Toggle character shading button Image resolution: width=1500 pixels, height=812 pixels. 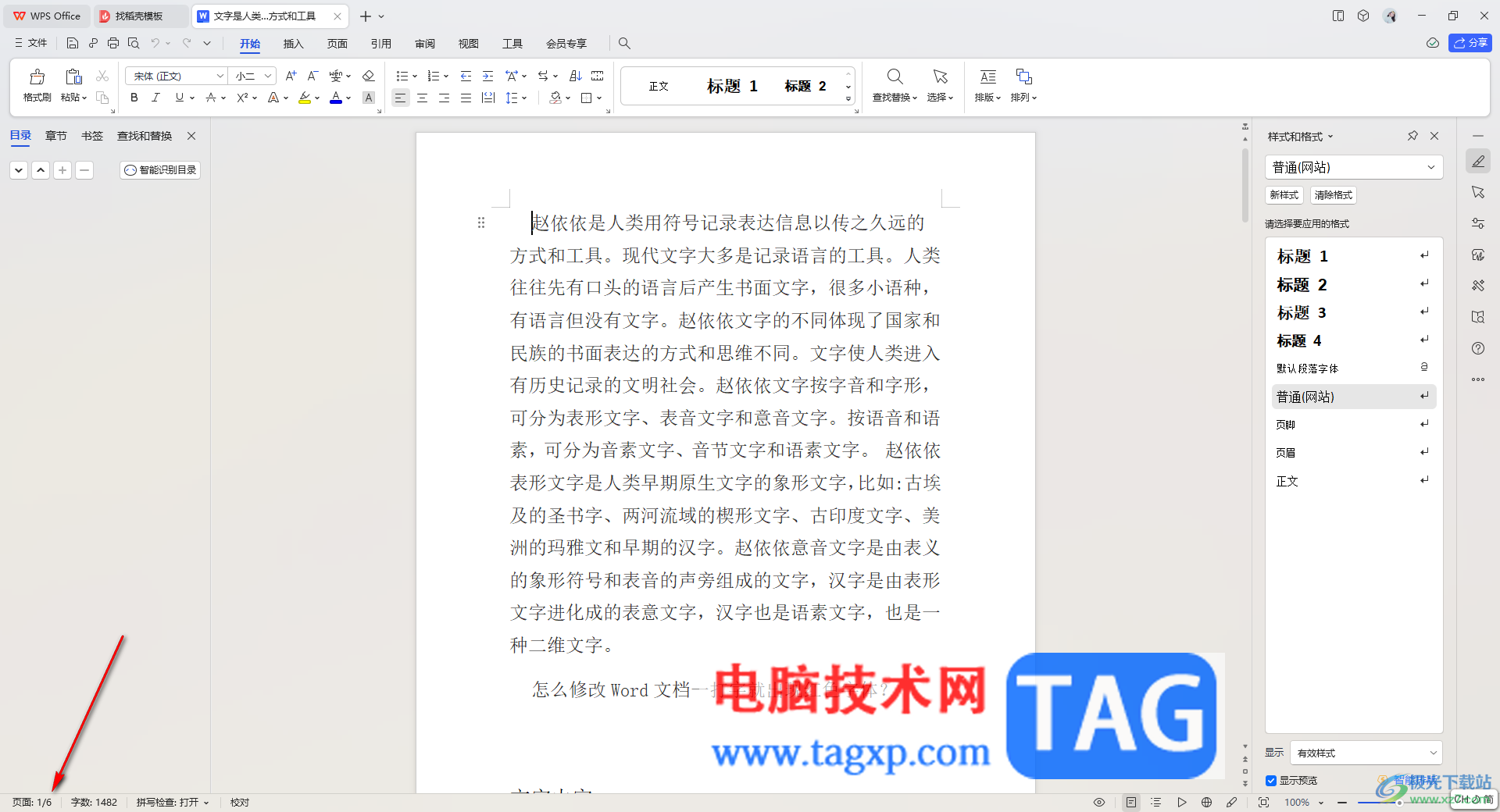[x=370, y=98]
